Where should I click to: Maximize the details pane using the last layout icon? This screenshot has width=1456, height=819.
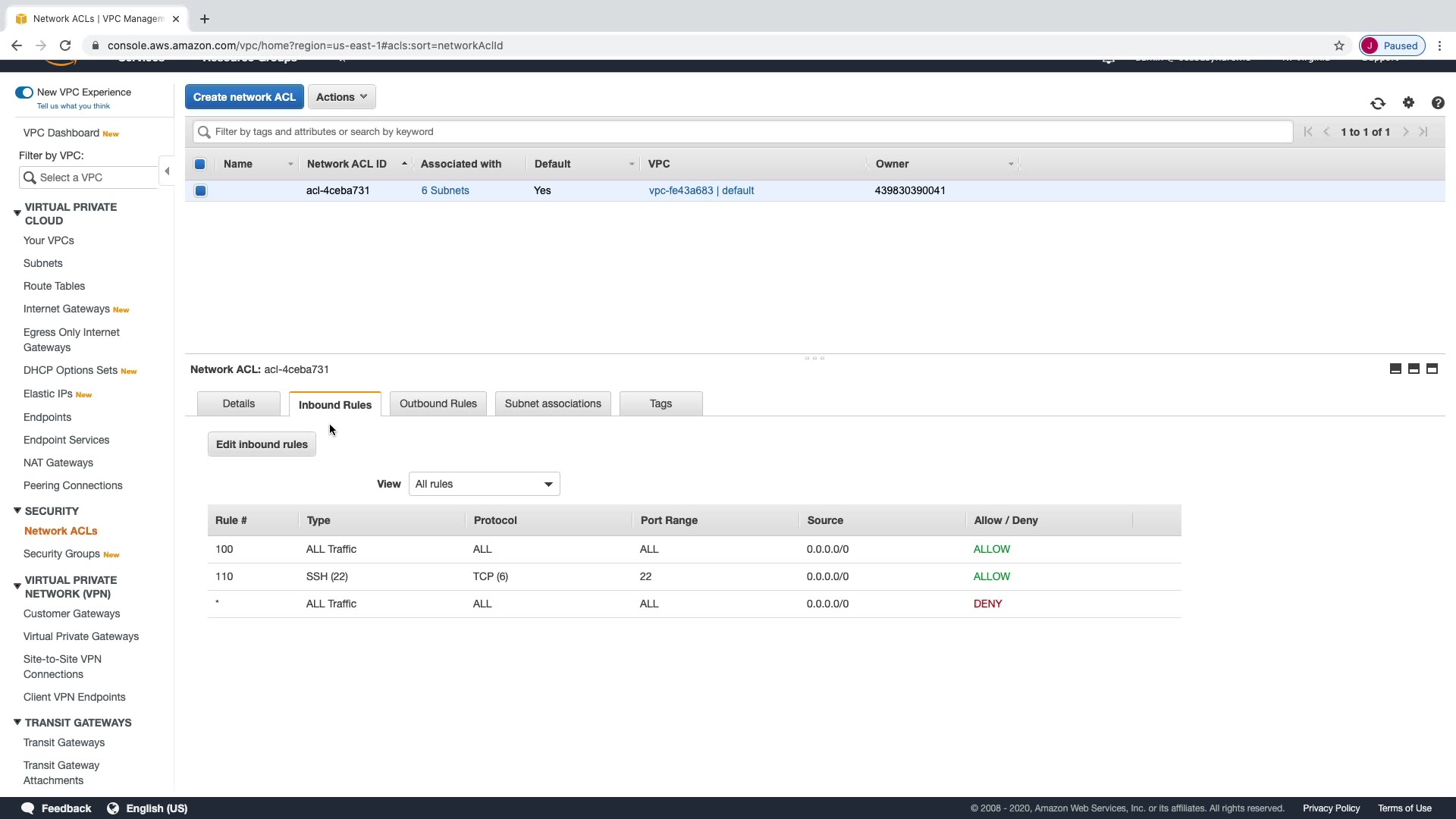coord(1432,369)
